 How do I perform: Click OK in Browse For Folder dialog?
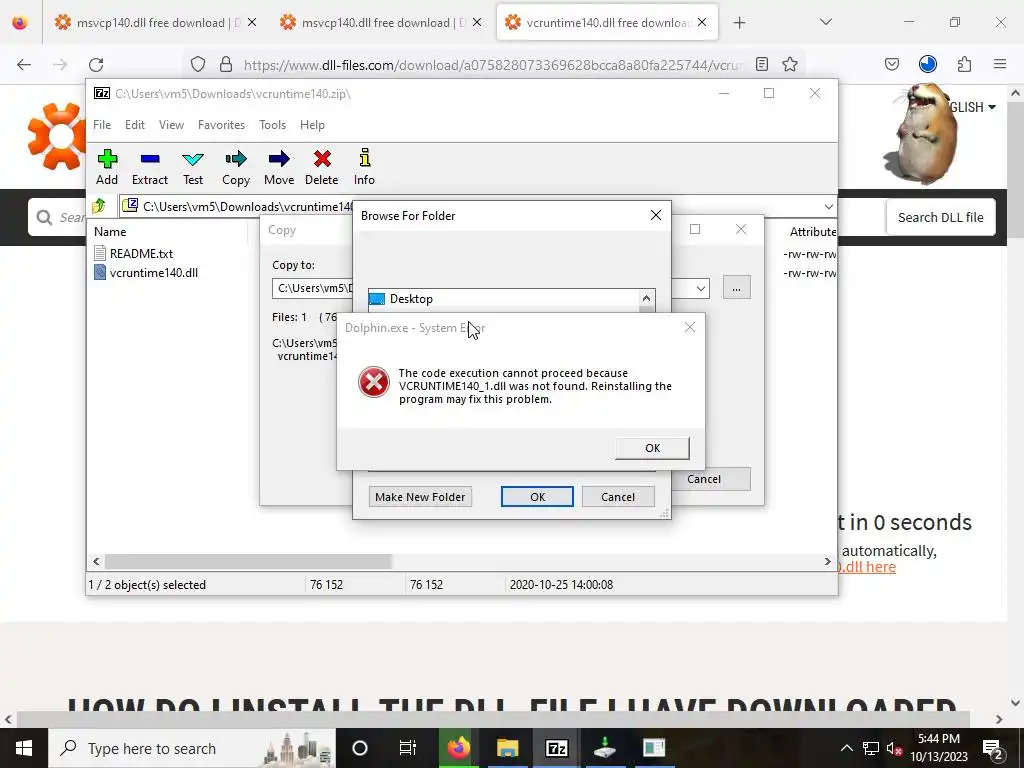click(537, 497)
